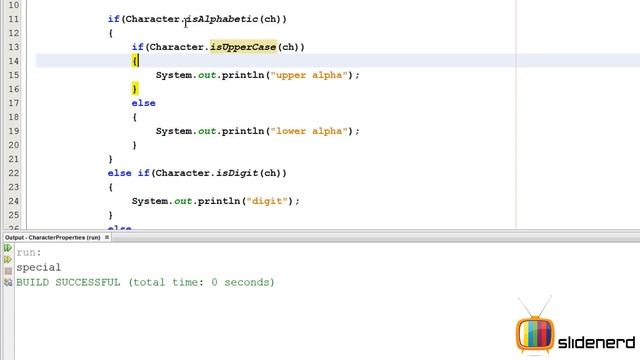Viewport: 640px width, 360px height.
Task: Click the highlighted opening brace on line 14
Action: [x=135, y=61]
